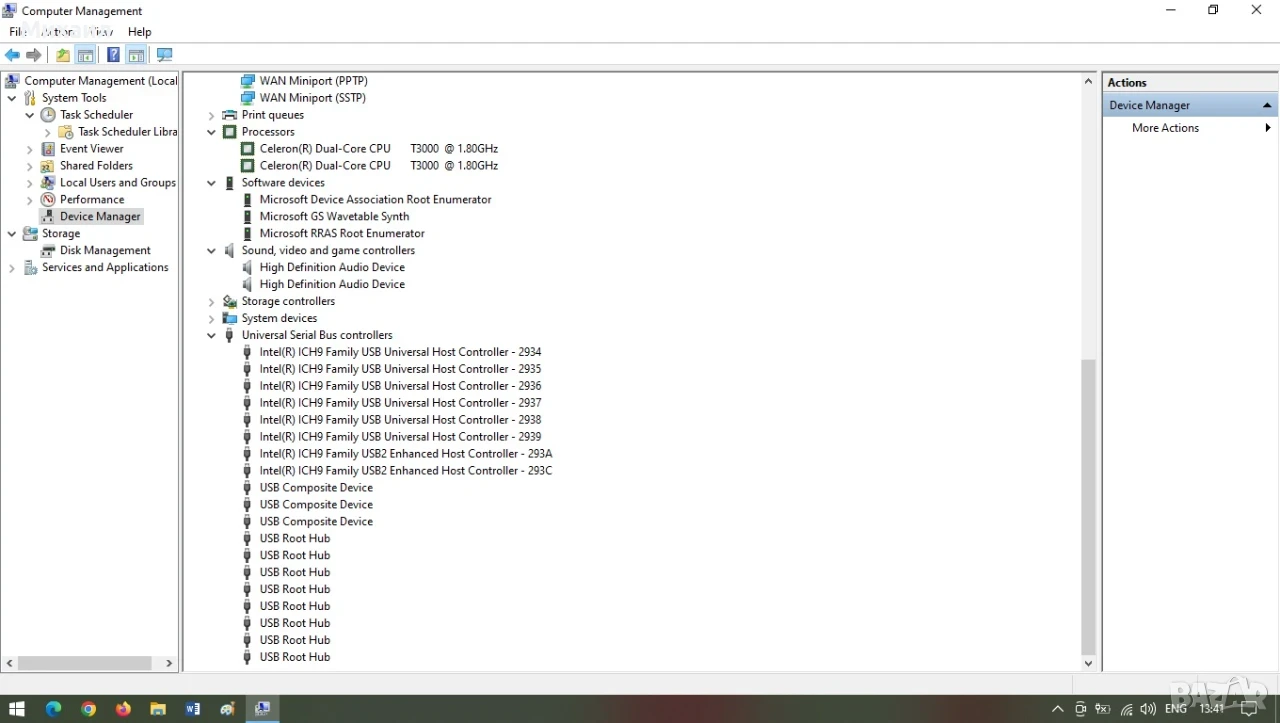Screen dimensions: 1280x723
Task: Click the device list scroll-up arrow
Action: 1089,81
